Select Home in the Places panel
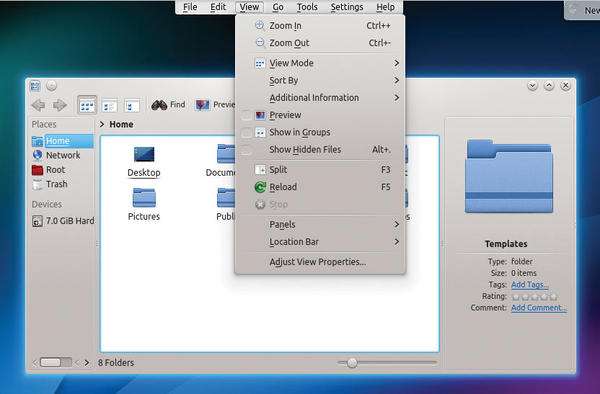Image resolution: width=600 pixels, height=394 pixels. click(62, 141)
